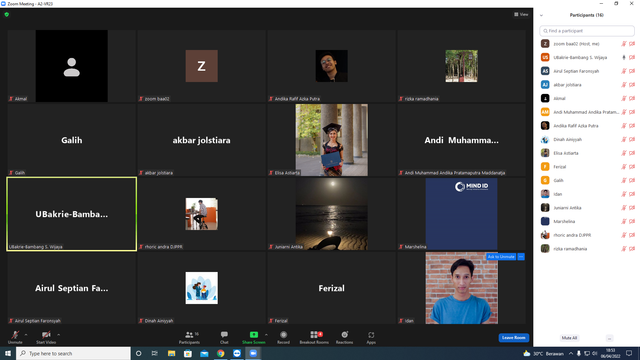Select Galih in the participants list
Viewport: 640px width, 360px height.
(587, 180)
